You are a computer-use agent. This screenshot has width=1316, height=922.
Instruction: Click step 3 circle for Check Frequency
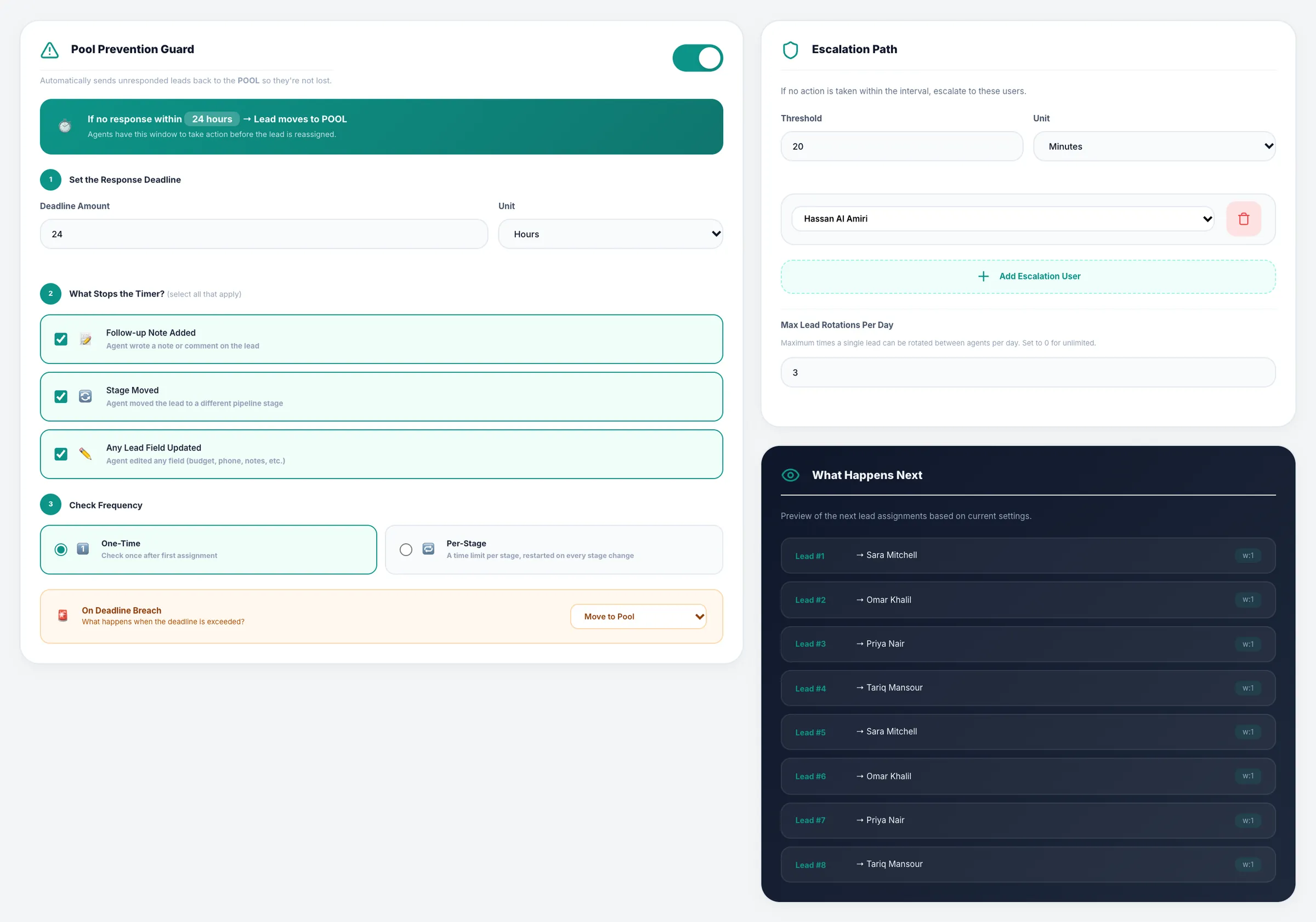click(x=50, y=504)
